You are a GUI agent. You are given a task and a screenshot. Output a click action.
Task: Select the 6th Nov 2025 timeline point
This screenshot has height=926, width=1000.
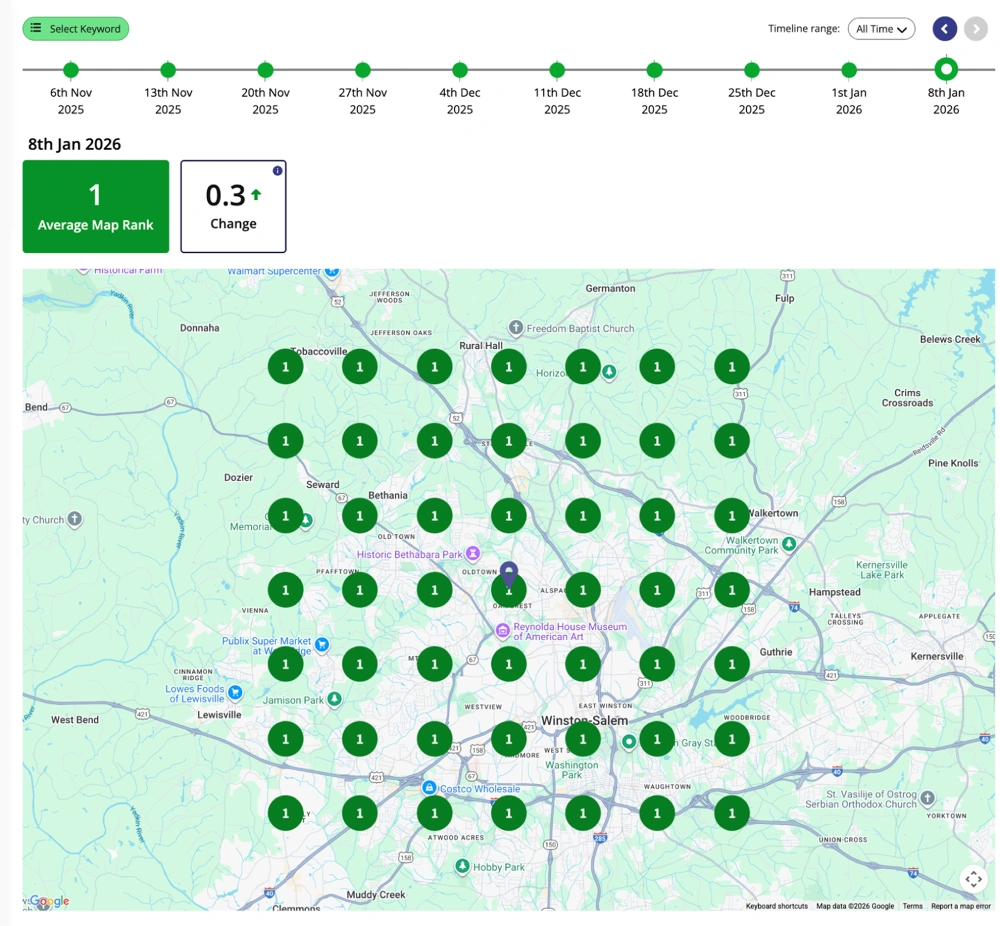click(x=71, y=70)
